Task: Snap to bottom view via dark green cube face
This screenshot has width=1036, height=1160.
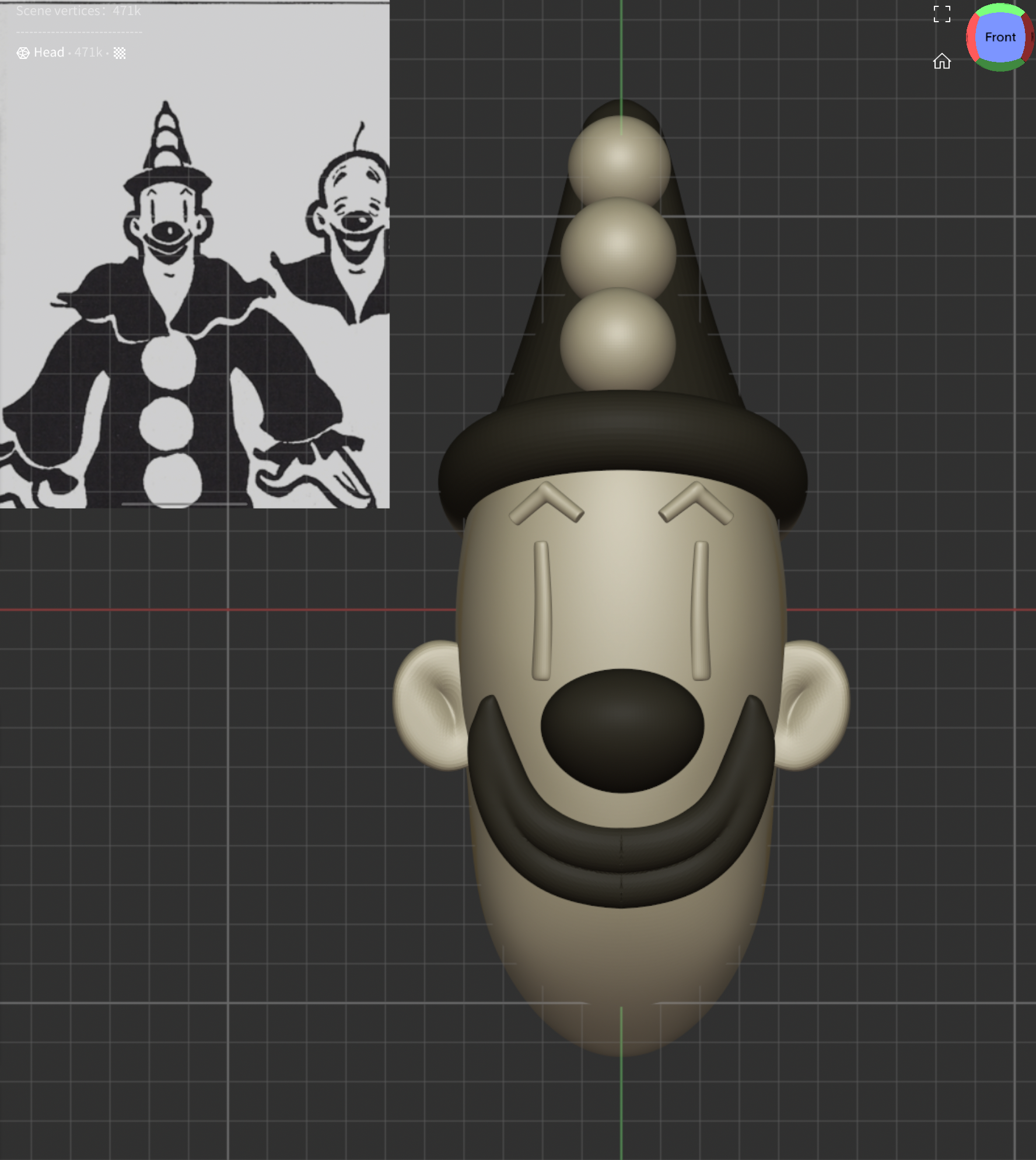Action: point(1000,66)
